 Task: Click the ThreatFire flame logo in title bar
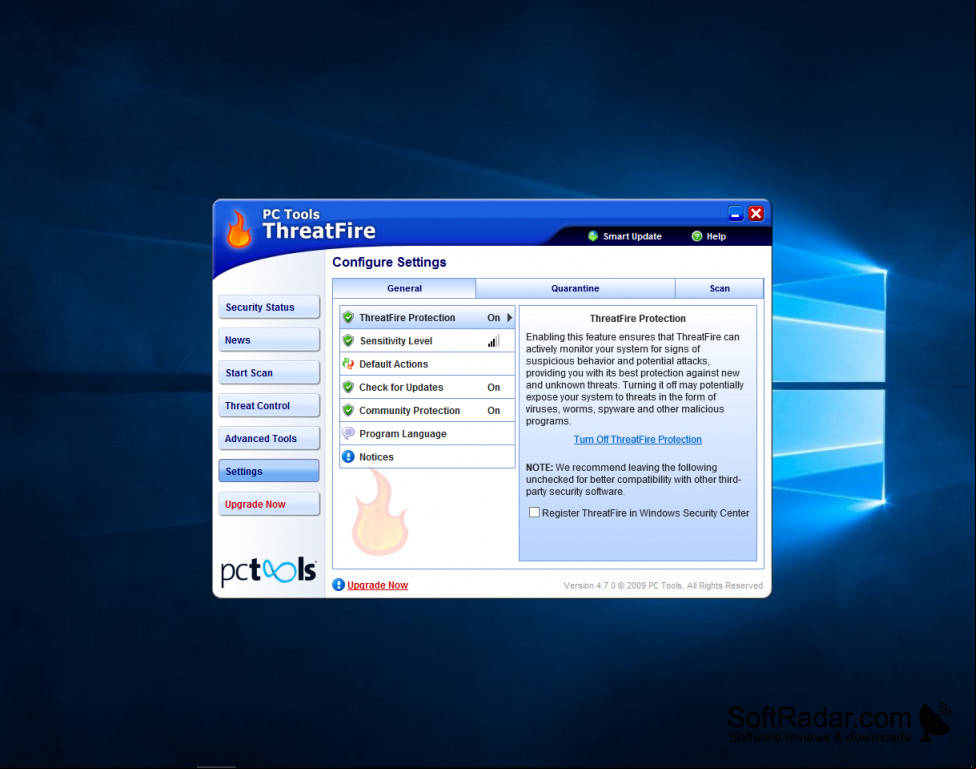238,229
